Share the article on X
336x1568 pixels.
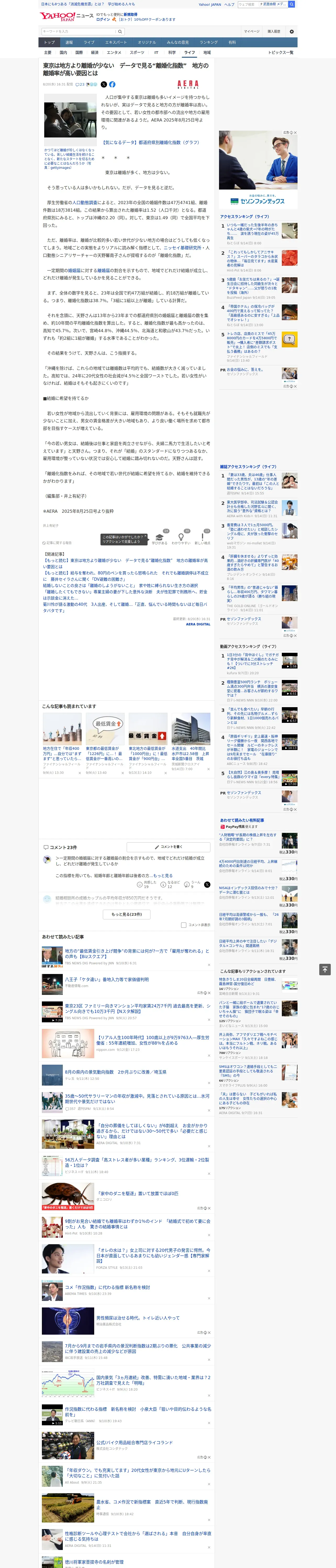(104, 85)
